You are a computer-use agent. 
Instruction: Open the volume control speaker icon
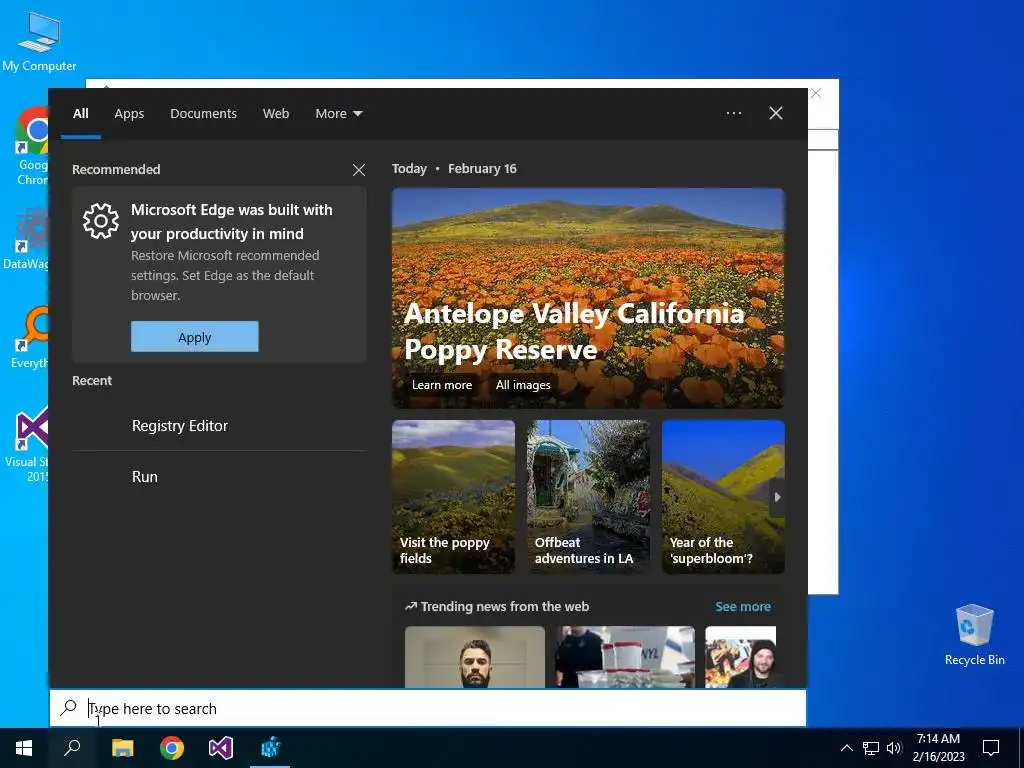tap(894, 748)
